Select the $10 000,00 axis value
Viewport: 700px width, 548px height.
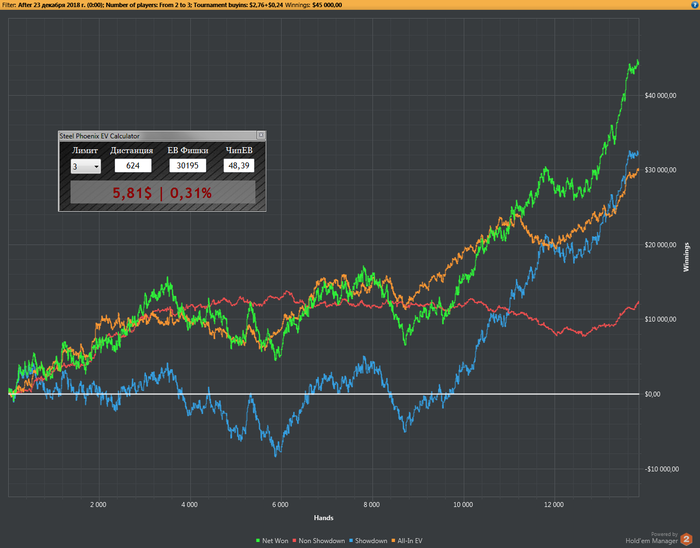(660, 319)
